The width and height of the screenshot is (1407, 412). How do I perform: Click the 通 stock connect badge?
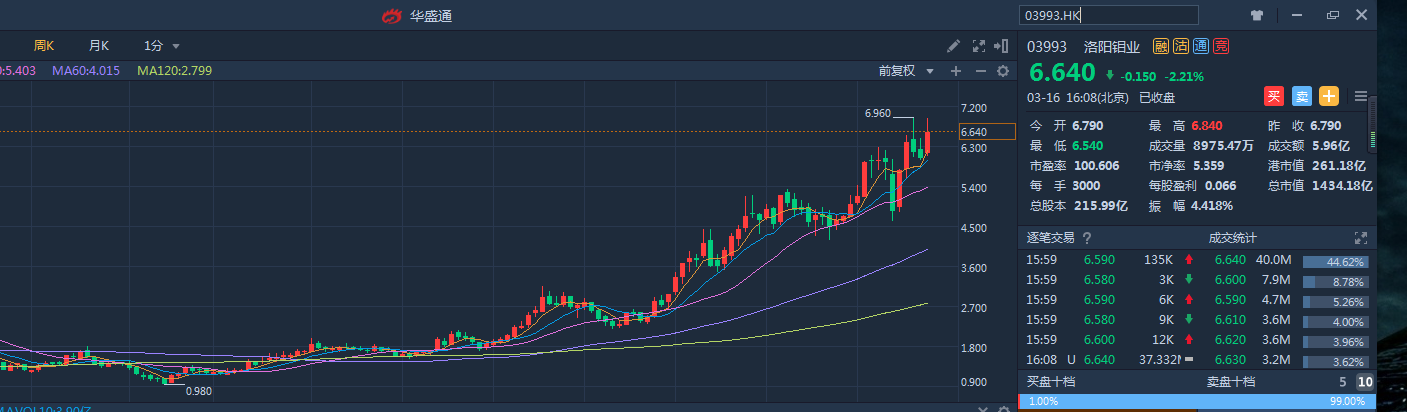(x=1201, y=46)
